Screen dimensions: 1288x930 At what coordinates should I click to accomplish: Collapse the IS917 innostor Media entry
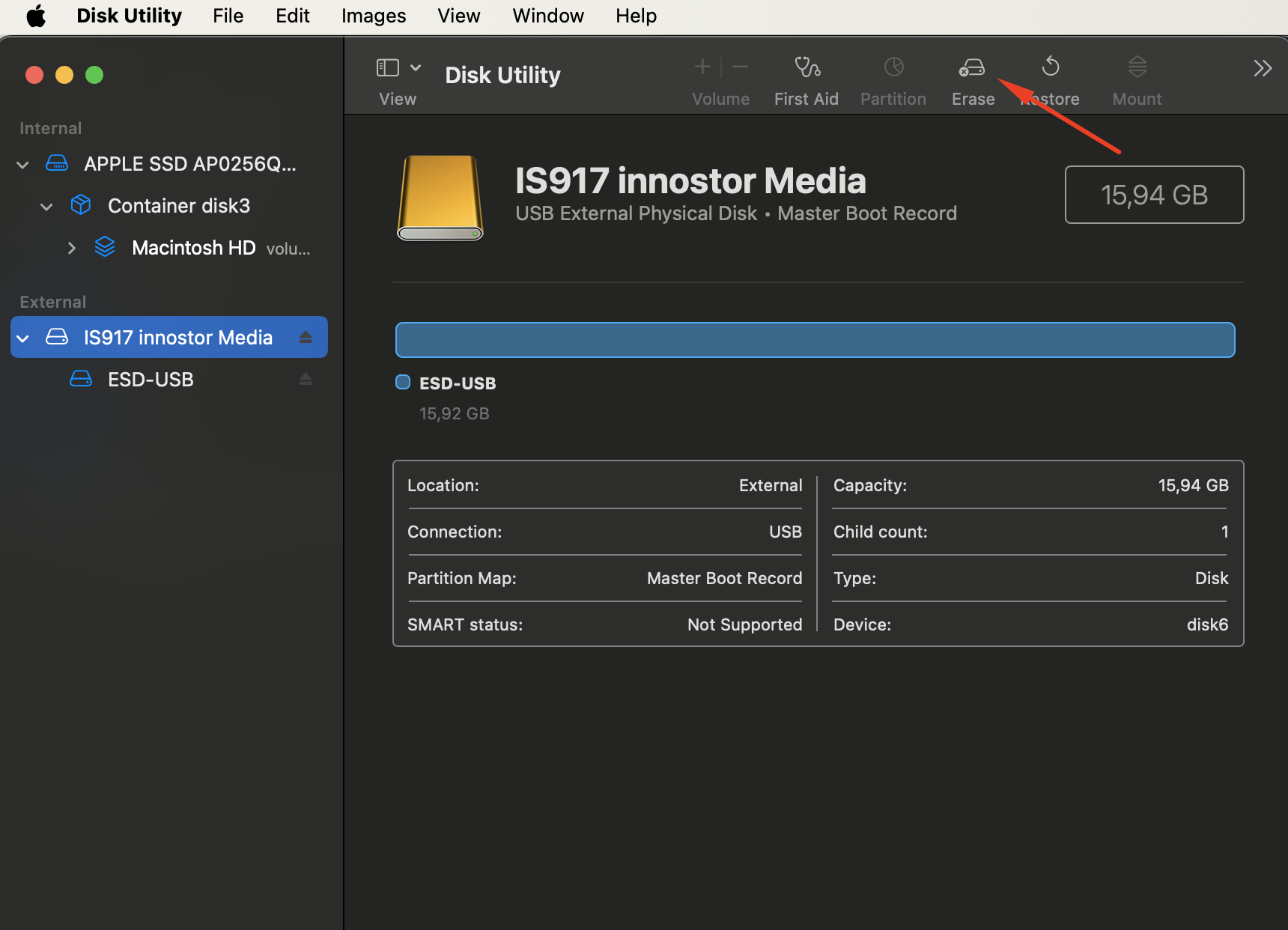pos(23,338)
